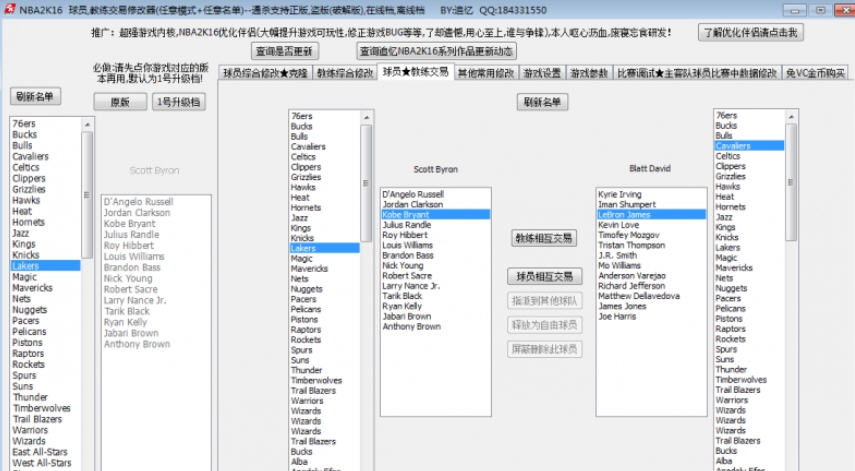
Task: Click the NBA2K16 app icon in title bar
Action: tap(9, 9)
